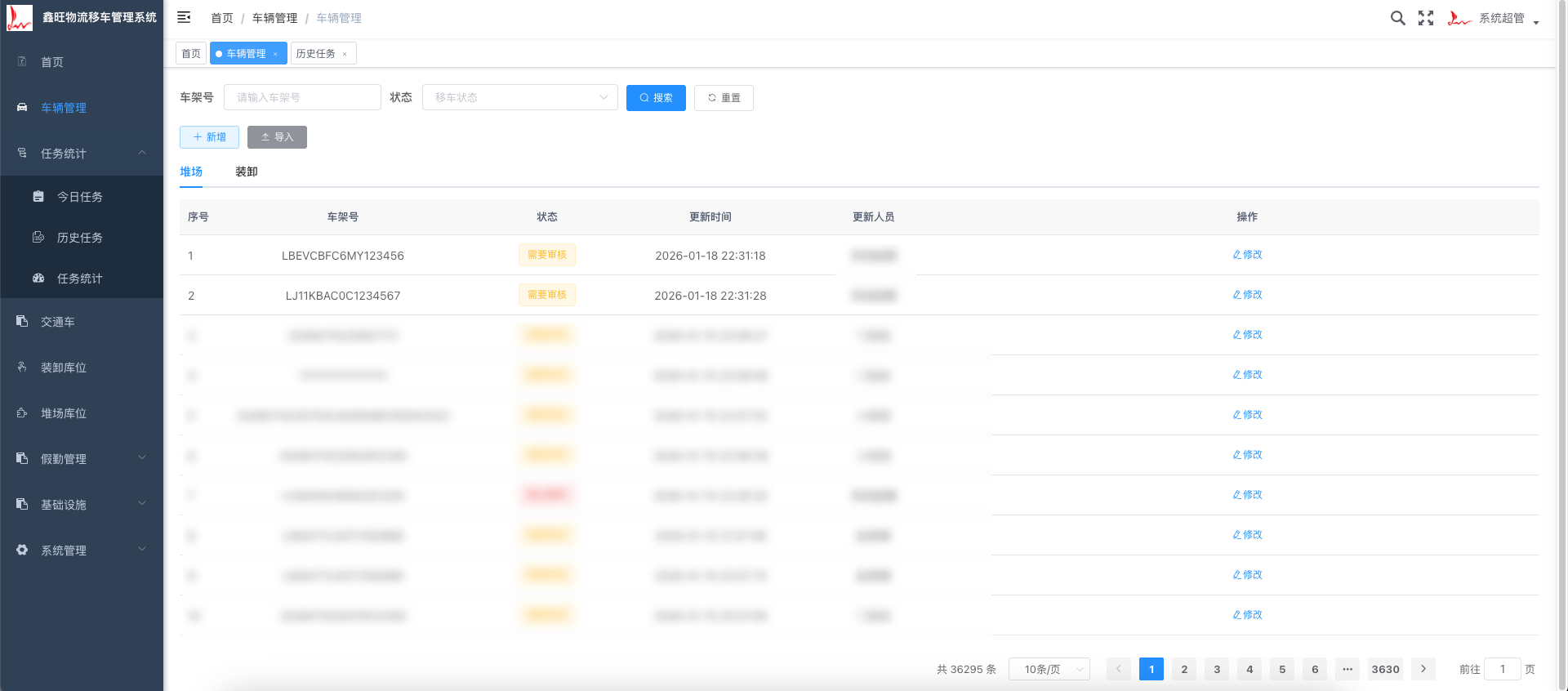
Task: Go to 首页 in the sidebar
Action: coord(82,62)
